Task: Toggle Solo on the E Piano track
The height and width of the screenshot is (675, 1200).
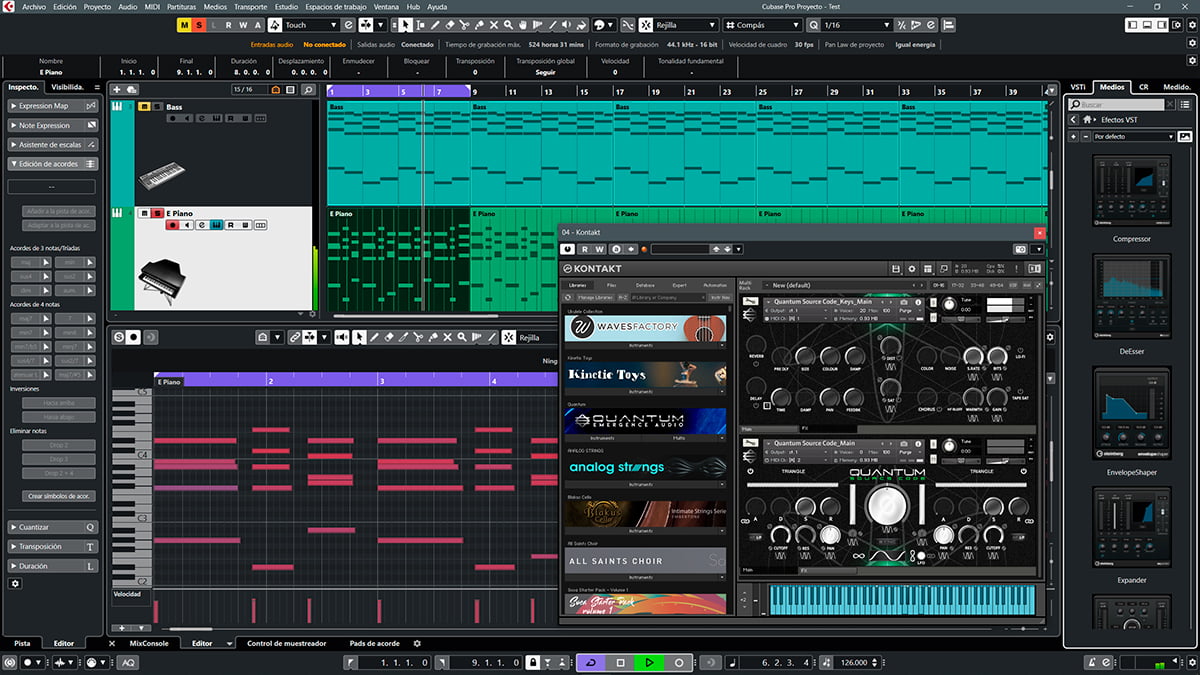Action: click(158, 213)
